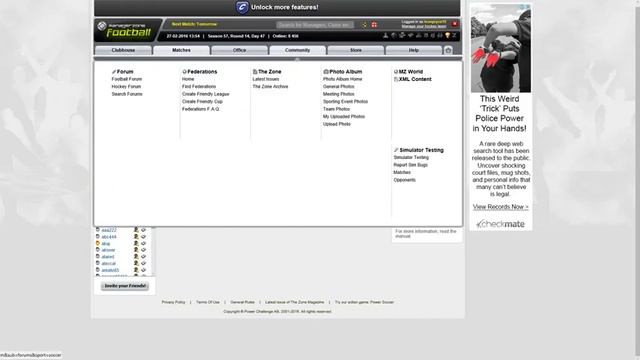Screen dimensions: 640x360
Task: Click the ManagerZone Football logo
Action: click(x=124, y=30)
